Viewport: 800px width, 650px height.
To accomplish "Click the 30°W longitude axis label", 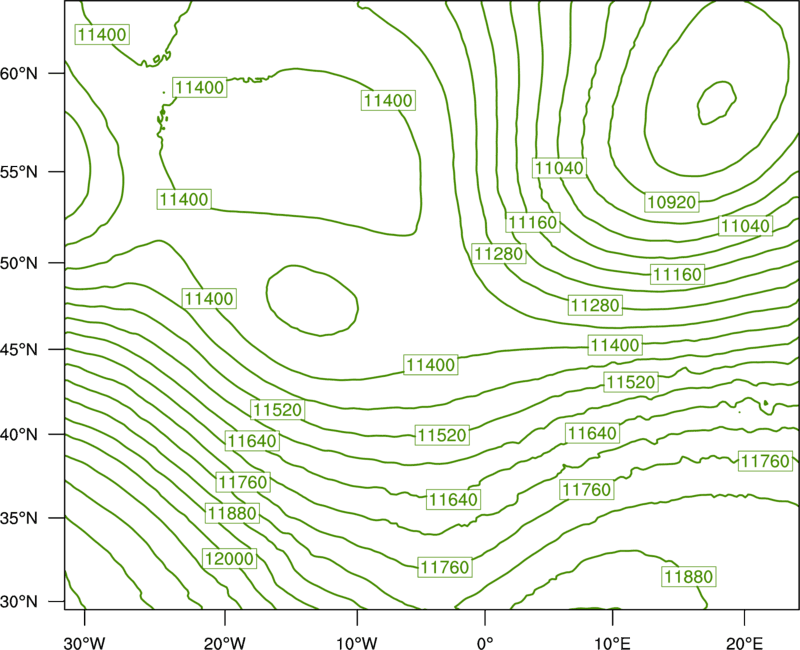I will pyautogui.click(x=85, y=643).
